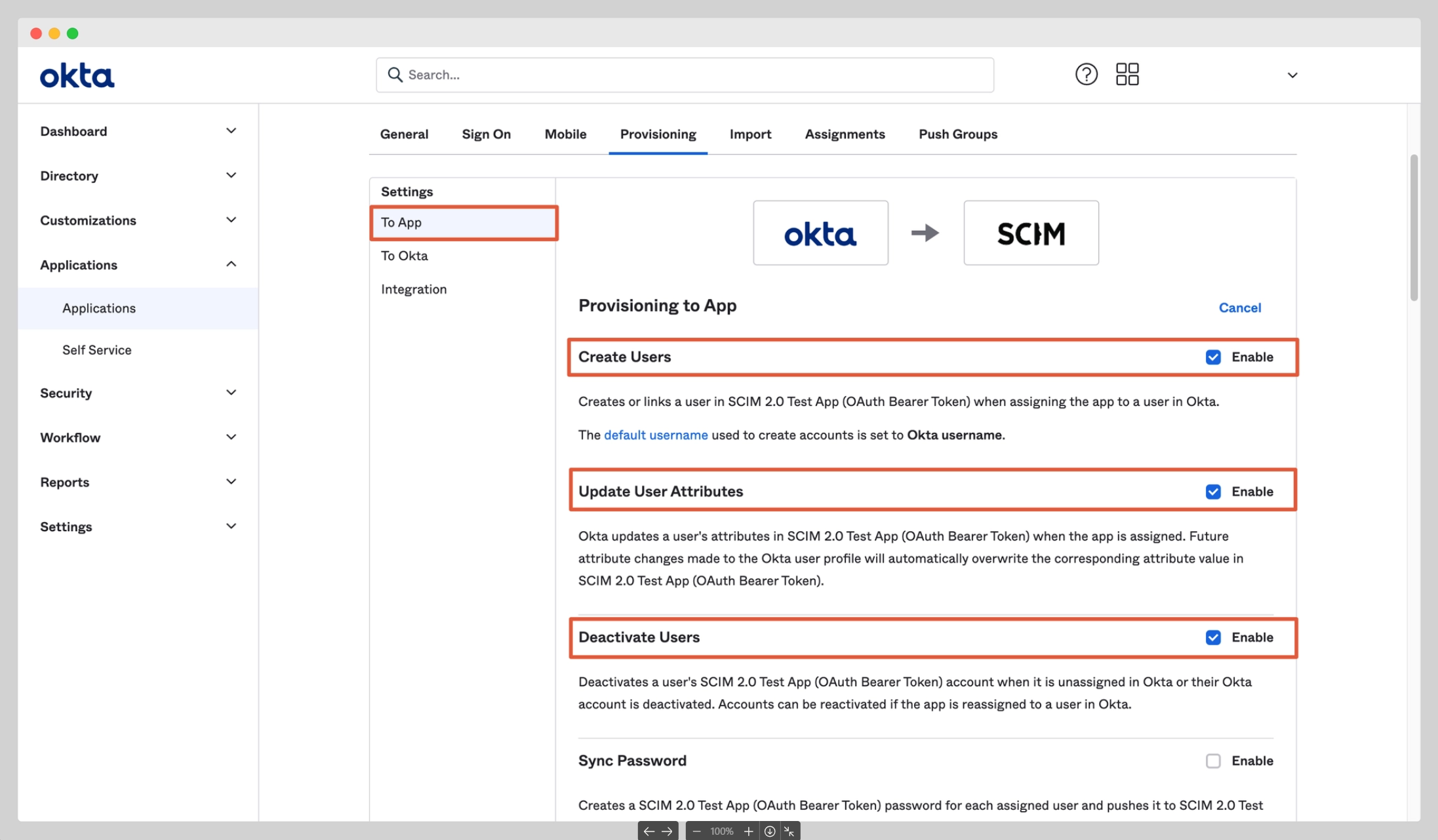1438x840 pixels.
Task: Collapse the Applications sidebar section
Action: [x=231, y=264]
